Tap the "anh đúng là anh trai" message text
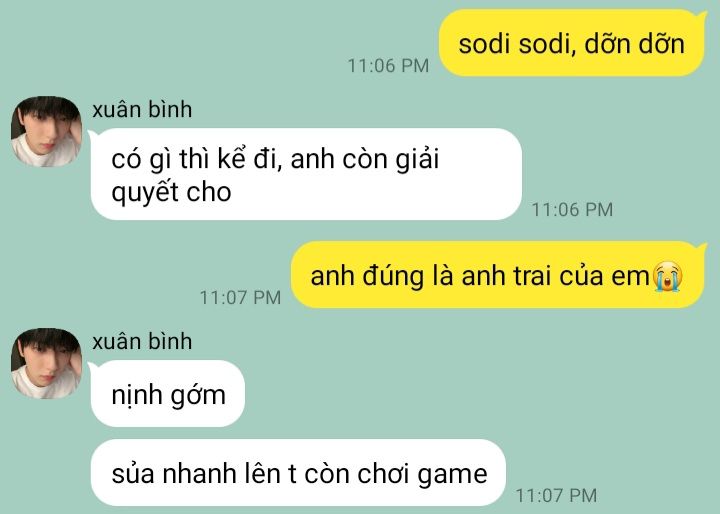This screenshot has height=514, width=720. (480, 277)
